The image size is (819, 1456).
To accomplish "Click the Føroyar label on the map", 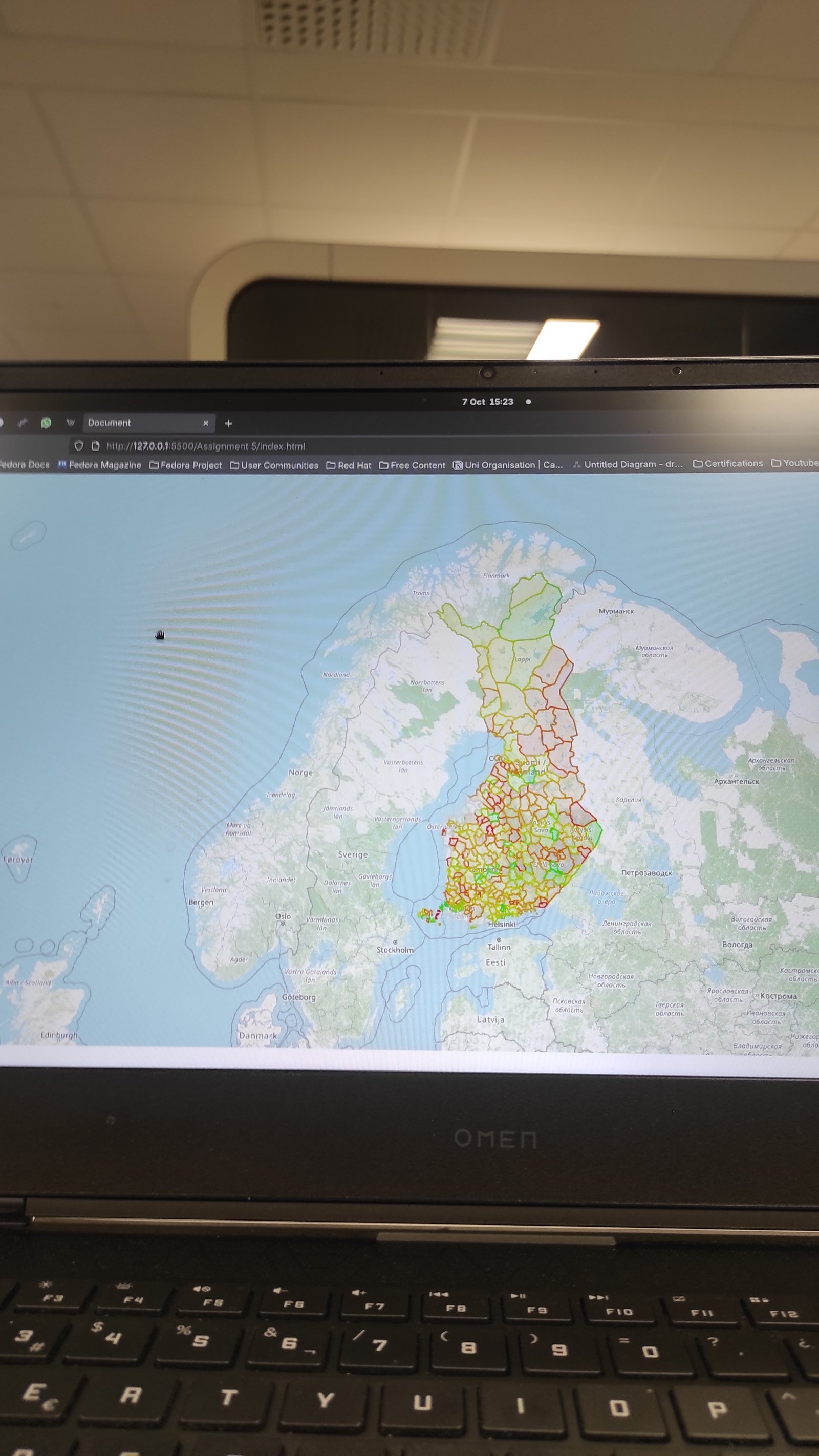I will [17, 859].
